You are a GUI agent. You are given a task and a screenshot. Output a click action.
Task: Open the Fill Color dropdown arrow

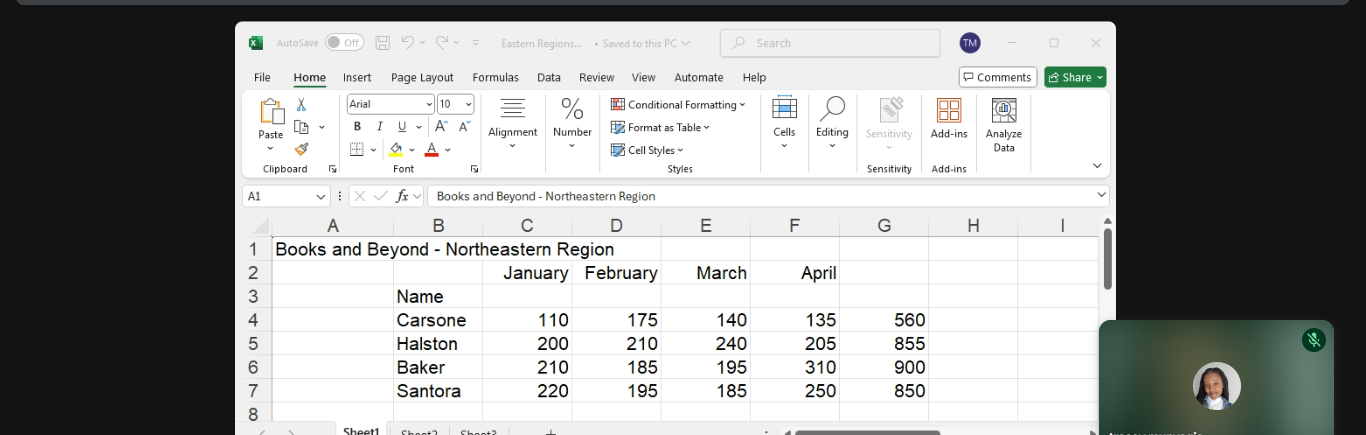tap(412, 150)
